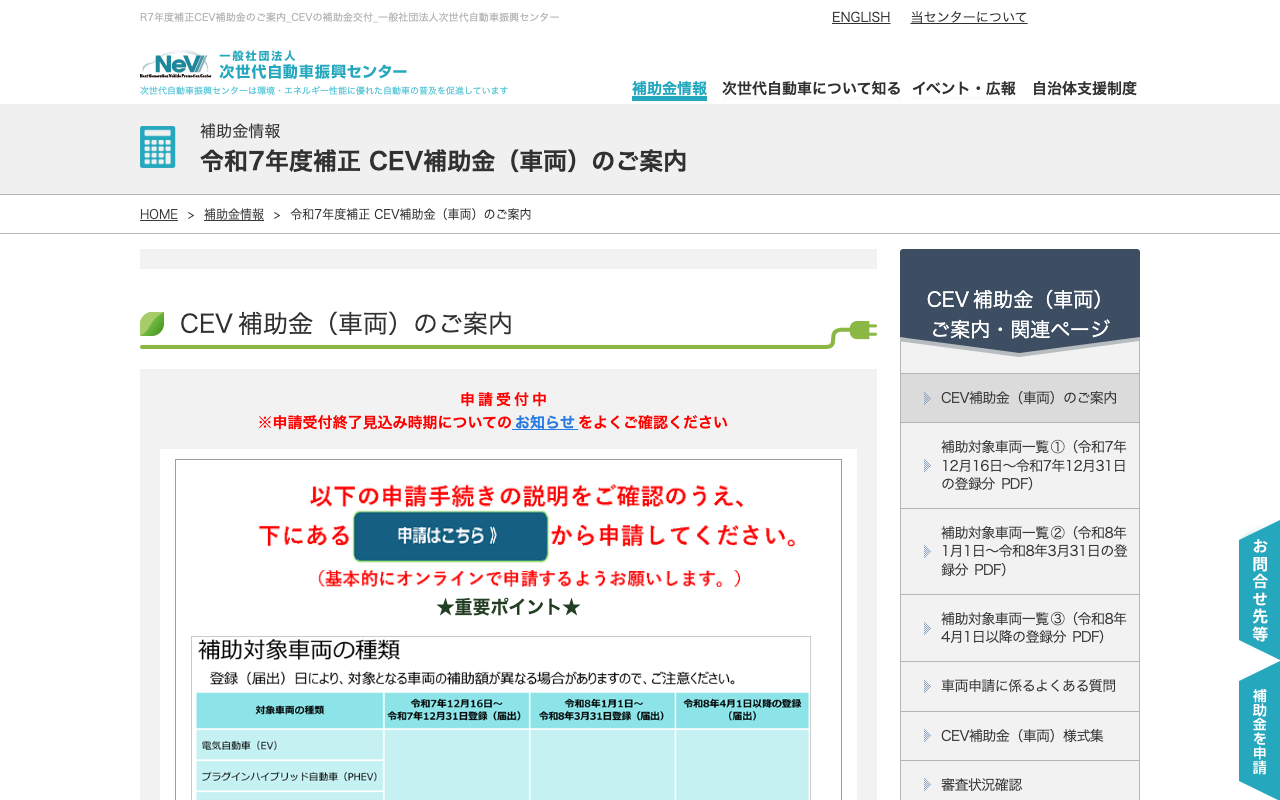The height and width of the screenshot is (800, 1280).
Task: Open the 補助金情報 navigation menu
Action: coord(669,88)
